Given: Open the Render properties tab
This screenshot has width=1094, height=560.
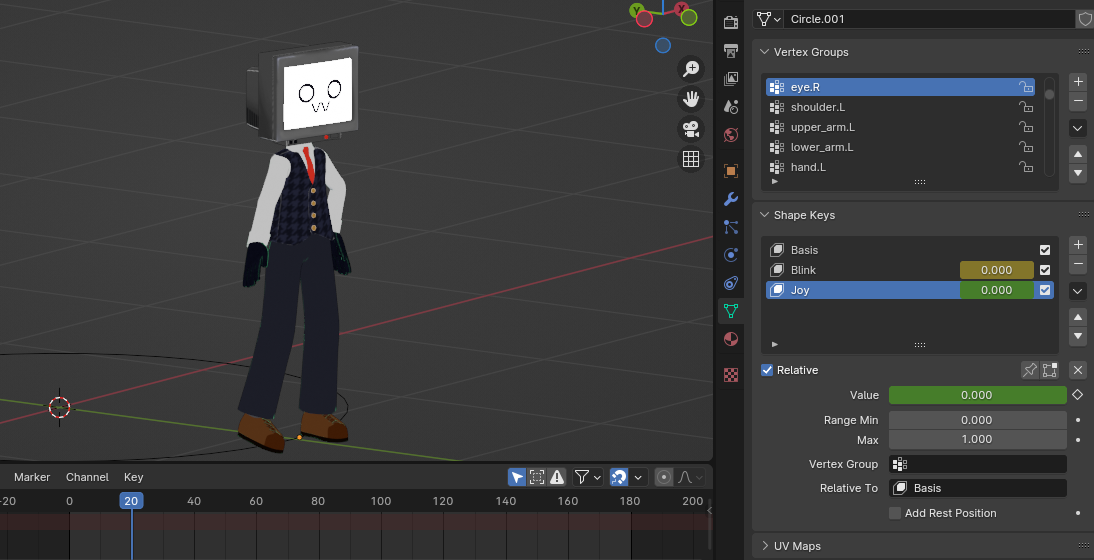Looking at the screenshot, I should pos(730,23).
